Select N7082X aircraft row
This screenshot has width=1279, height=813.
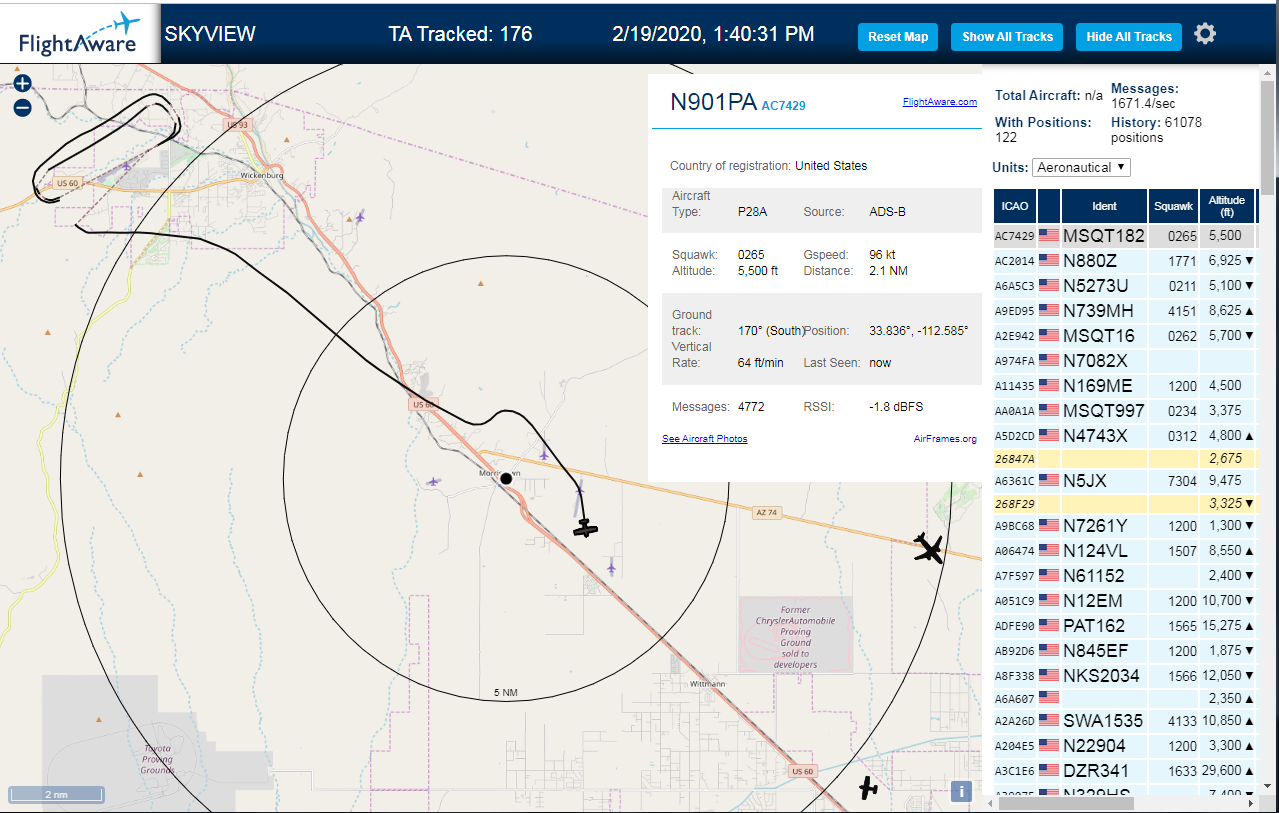point(1125,361)
